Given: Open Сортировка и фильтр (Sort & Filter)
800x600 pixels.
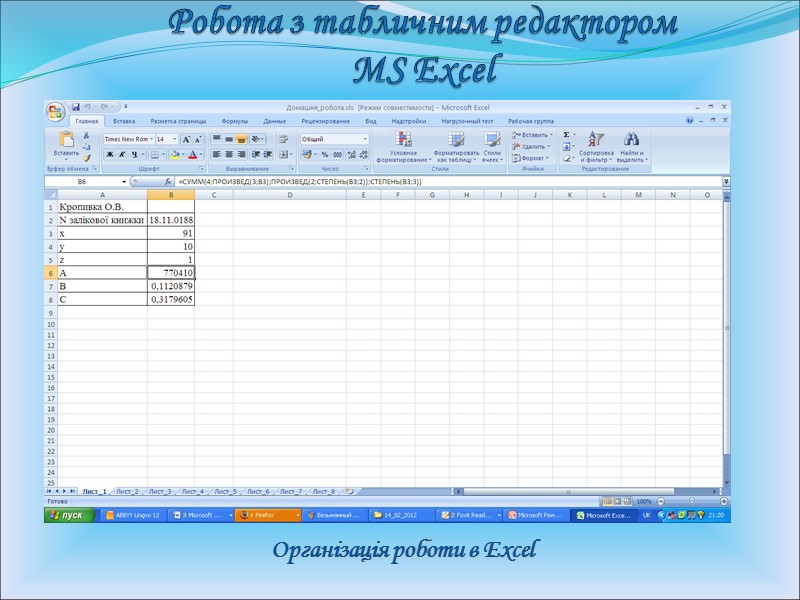Looking at the screenshot, I should click(x=596, y=147).
